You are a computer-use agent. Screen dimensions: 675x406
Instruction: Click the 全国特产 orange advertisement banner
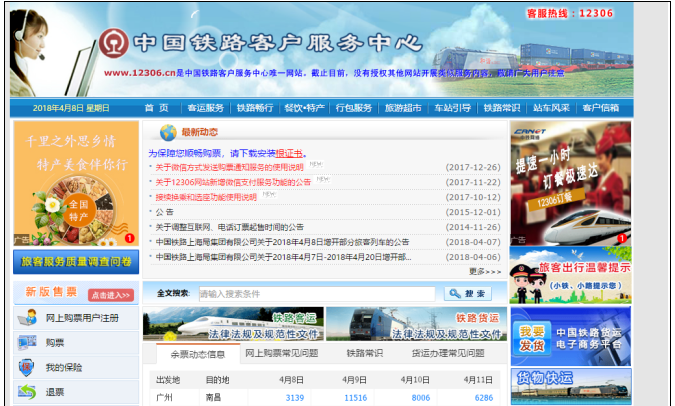click(76, 183)
